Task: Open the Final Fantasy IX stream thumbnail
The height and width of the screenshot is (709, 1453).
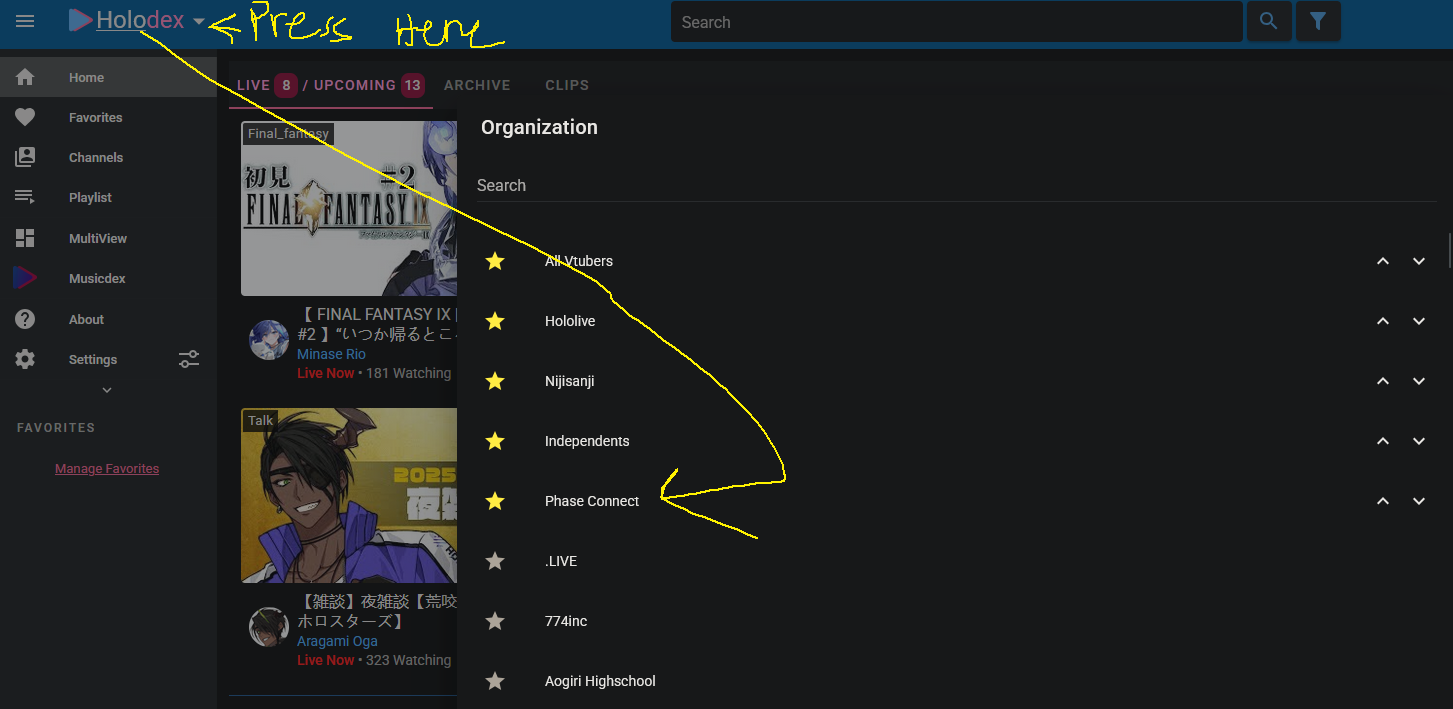Action: pyautogui.click(x=349, y=208)
